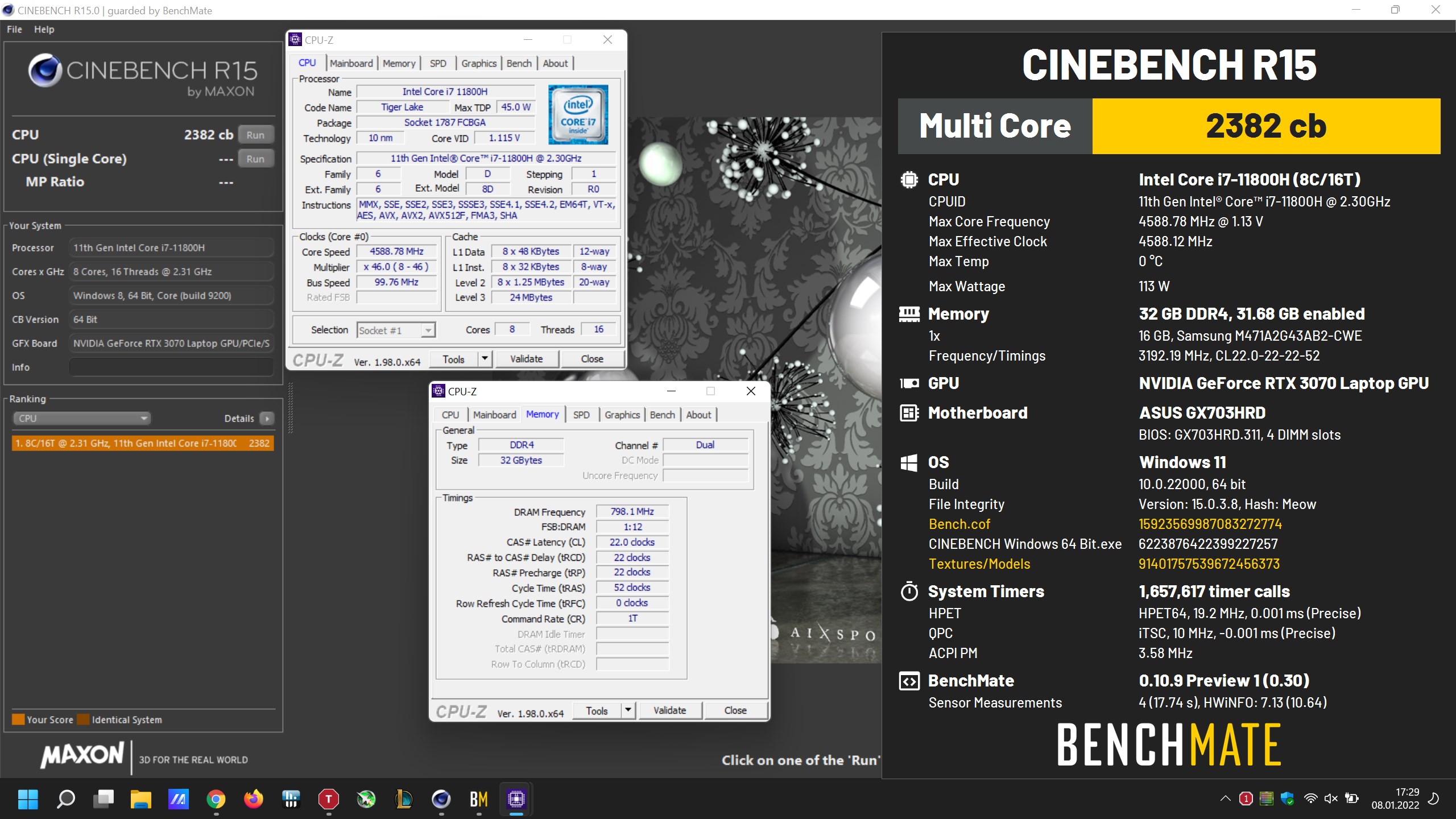Click the Bench.cof yellow link
This screenshot has height=819, width=1456.
tap(959, 524)
